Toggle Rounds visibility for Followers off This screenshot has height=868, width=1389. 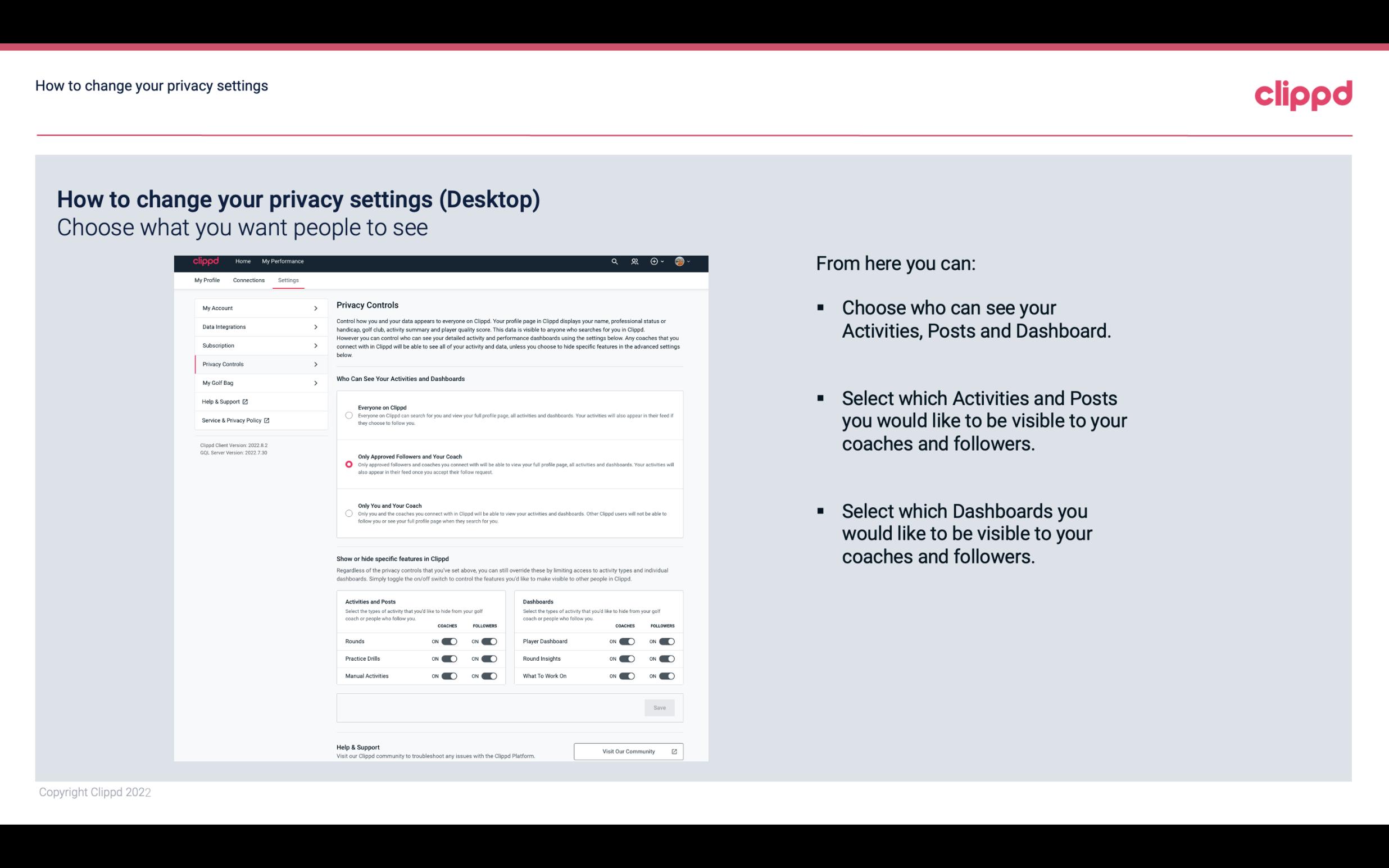[x=489, y=641]
